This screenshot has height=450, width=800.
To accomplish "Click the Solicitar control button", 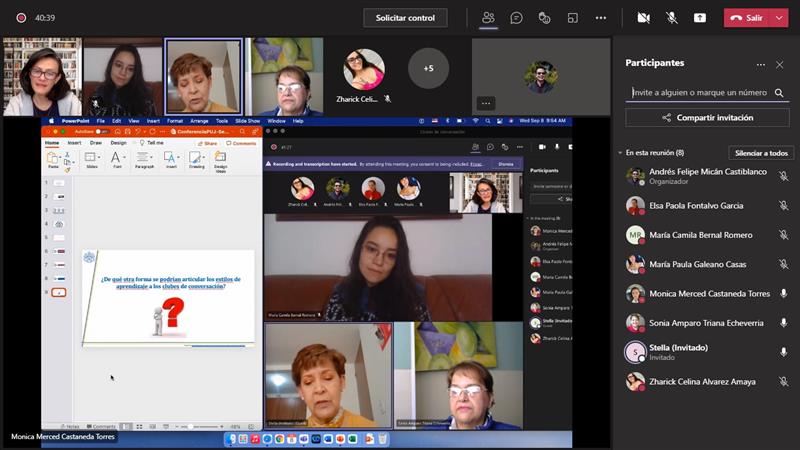I will (405, 18).
